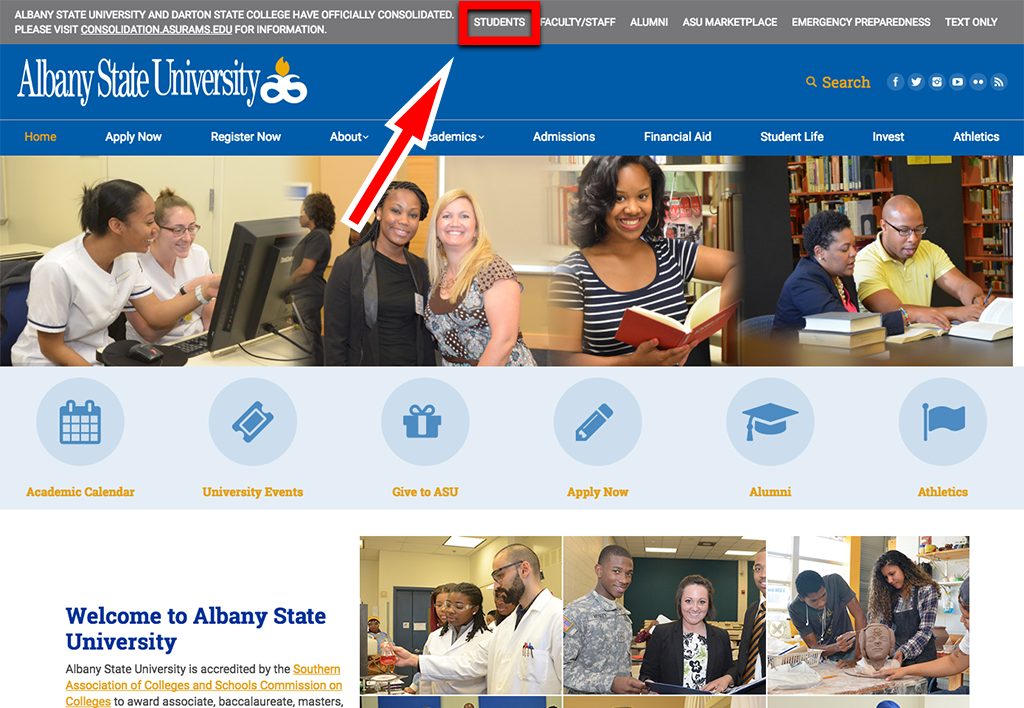Follow the consolidation.asurams.edu link
The image size is (1024, 708).
click(x=156, y=29)
